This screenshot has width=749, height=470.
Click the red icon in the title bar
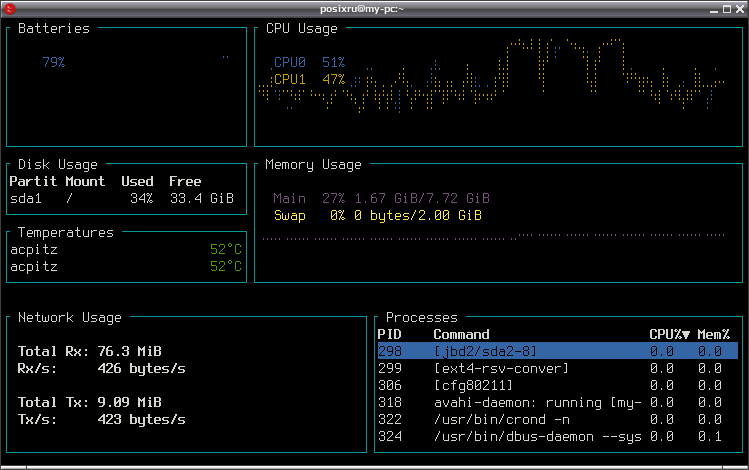pyautogui.click(x=10, y=9)
